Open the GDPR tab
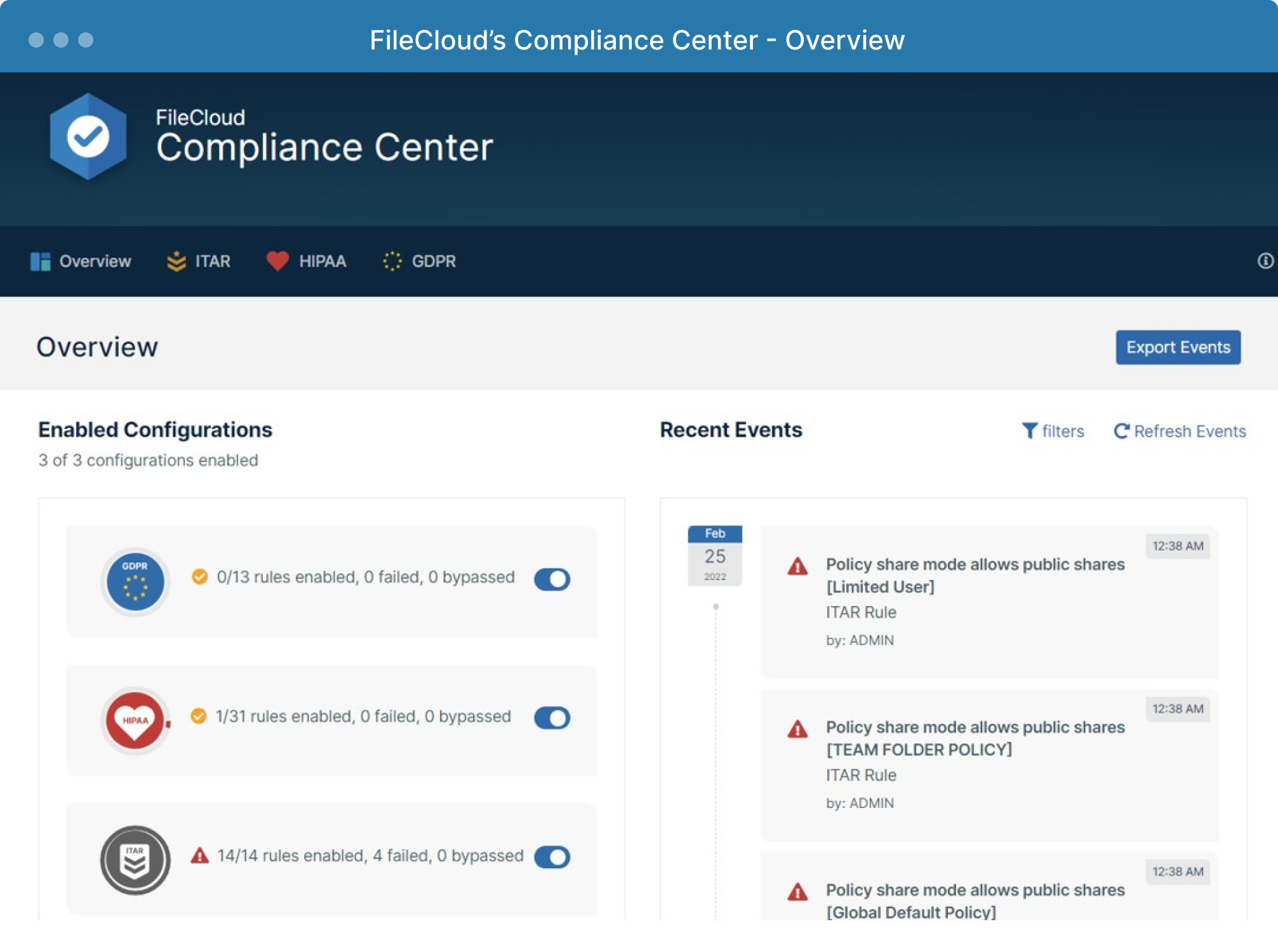Screen dimensions: 1278x952 coord(420,261)
